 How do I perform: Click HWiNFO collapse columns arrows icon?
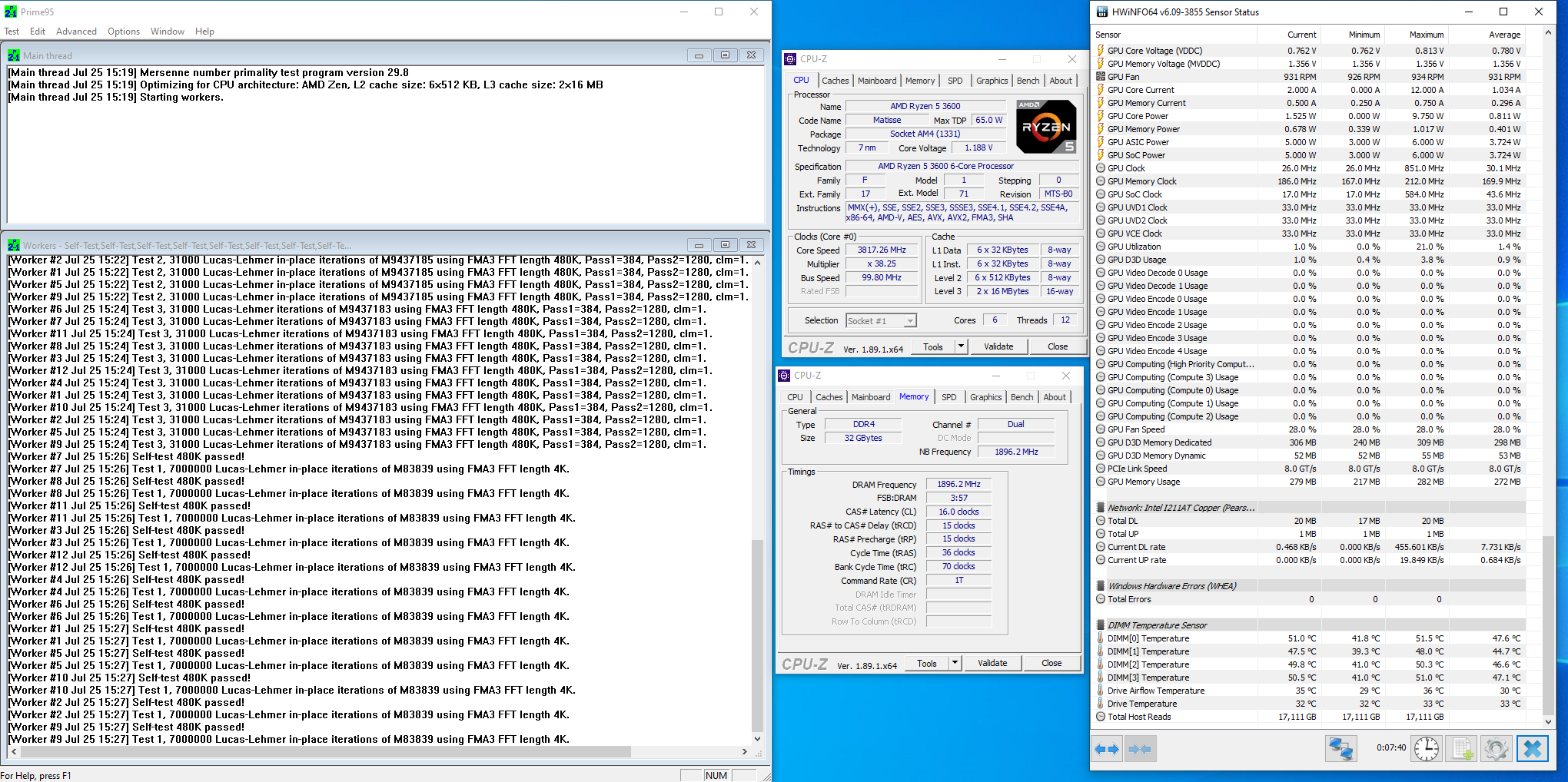[x=1140, y=749]
